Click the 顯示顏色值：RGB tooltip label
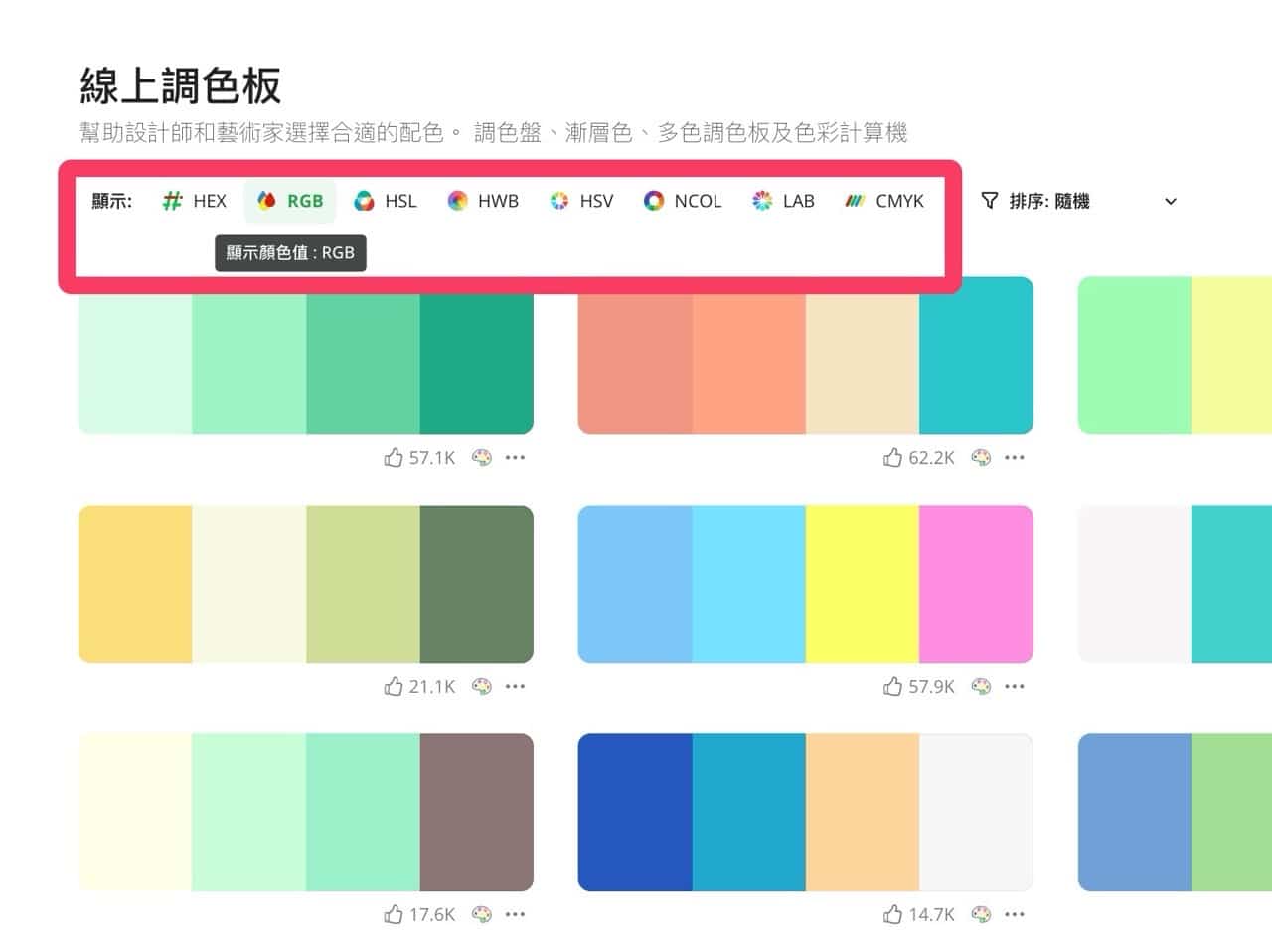1272x952 pixels. tap(290, 252)
